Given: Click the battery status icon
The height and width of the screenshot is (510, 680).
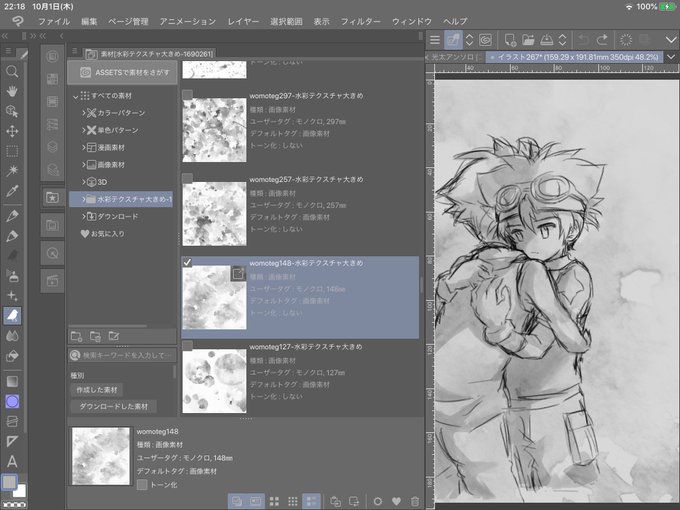Looking at the screenshot, I should pyautogui.click(x=667, y=7).
